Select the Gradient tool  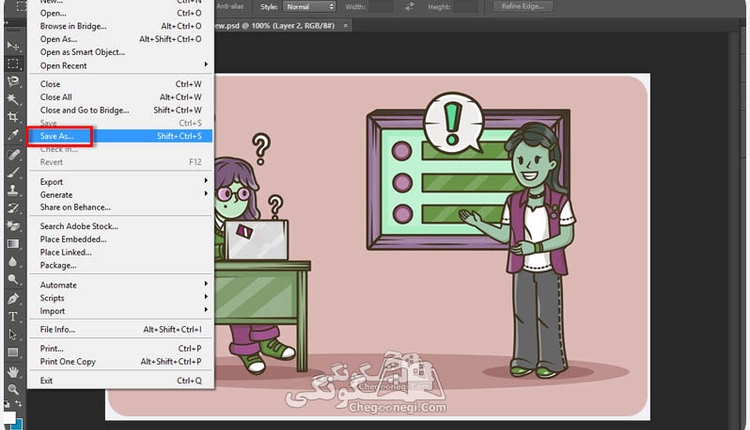coord(13,244)
